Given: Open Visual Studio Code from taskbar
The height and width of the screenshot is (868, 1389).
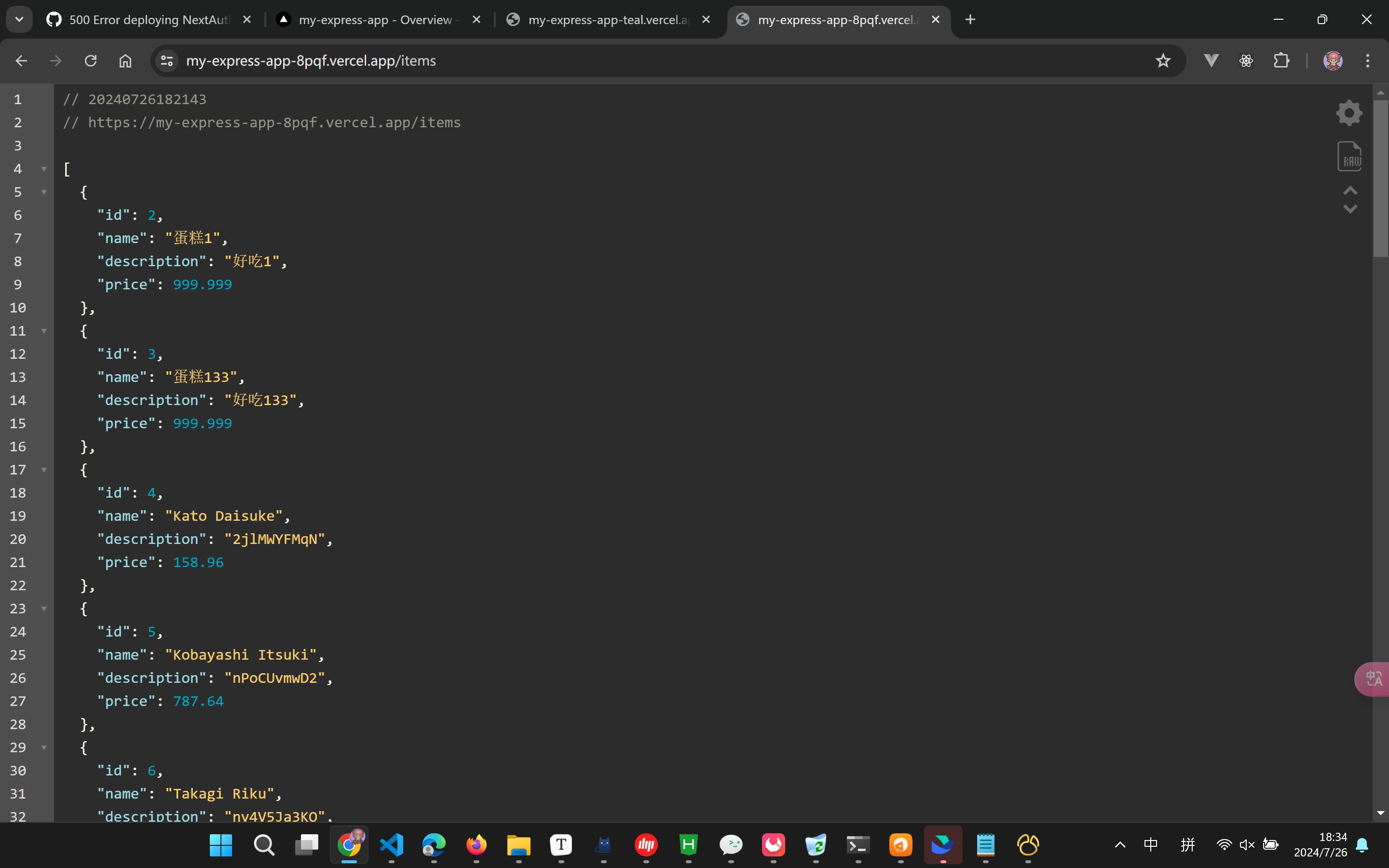Looking at the screenshot, I should [x=392, y=845].
